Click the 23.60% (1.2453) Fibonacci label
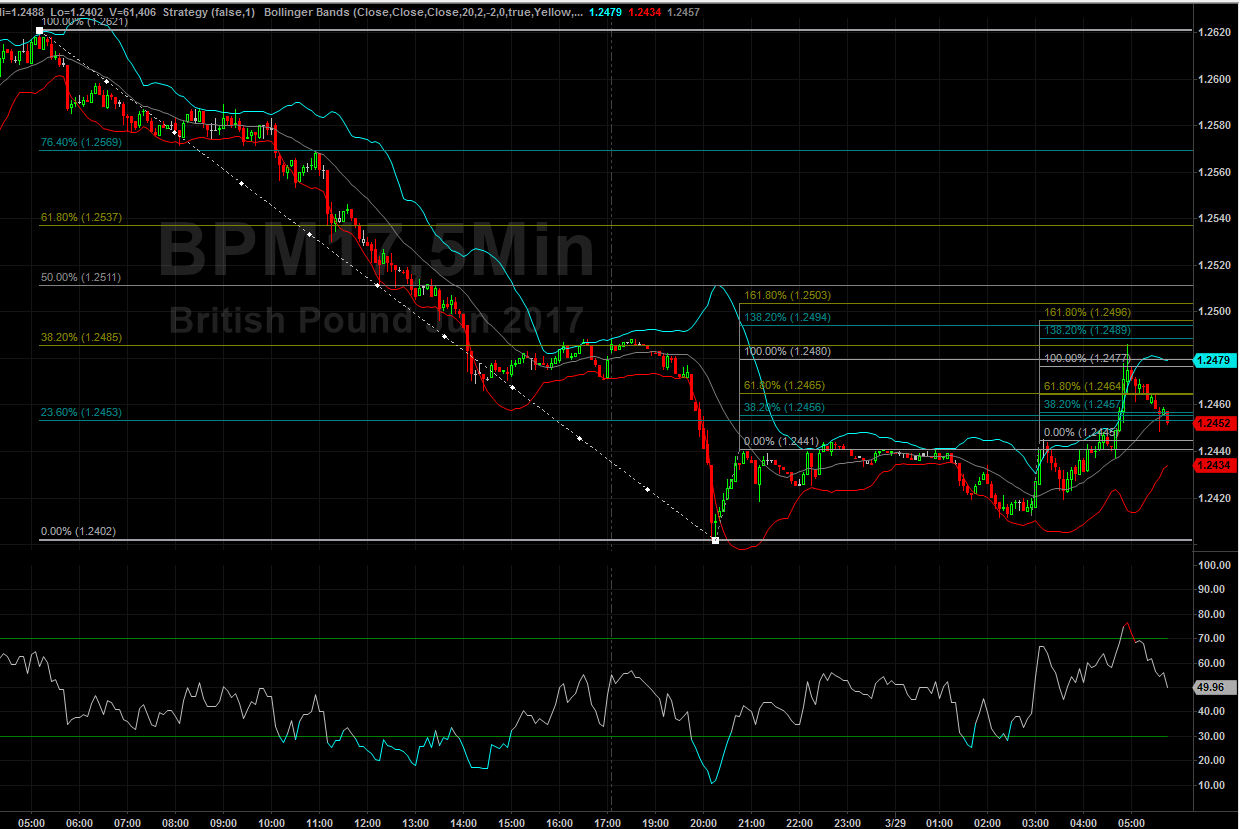Viewport: 1240px width, 829px height. pos(81,412)
